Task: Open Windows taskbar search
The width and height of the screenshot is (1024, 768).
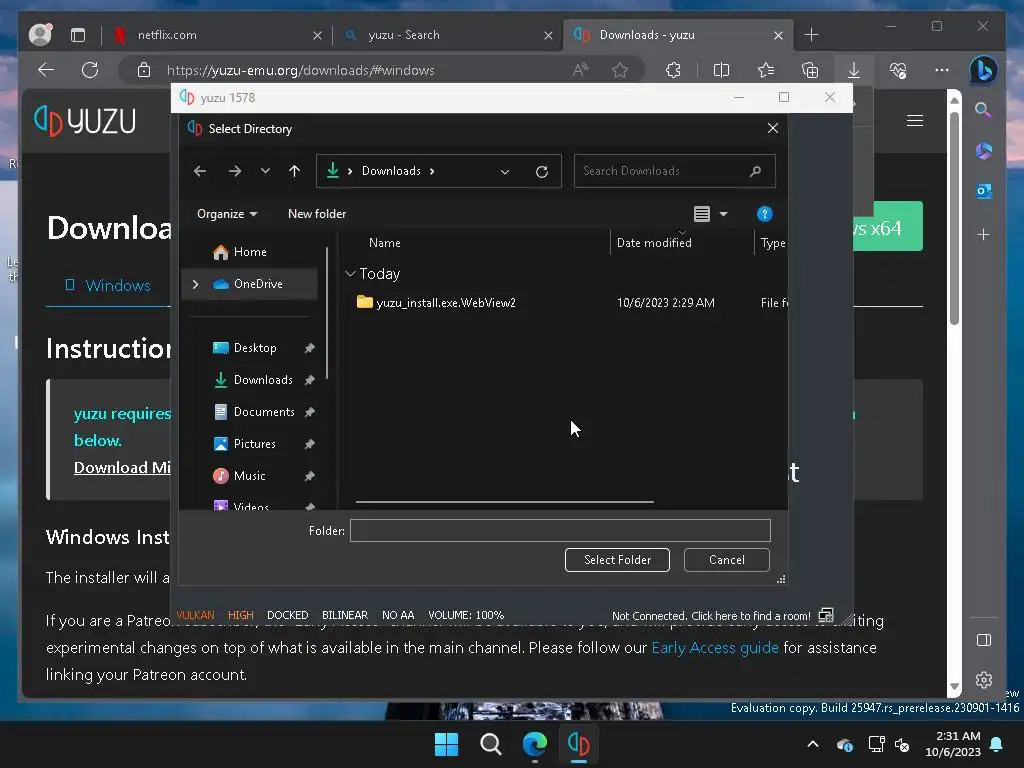Action: (490, 744)
